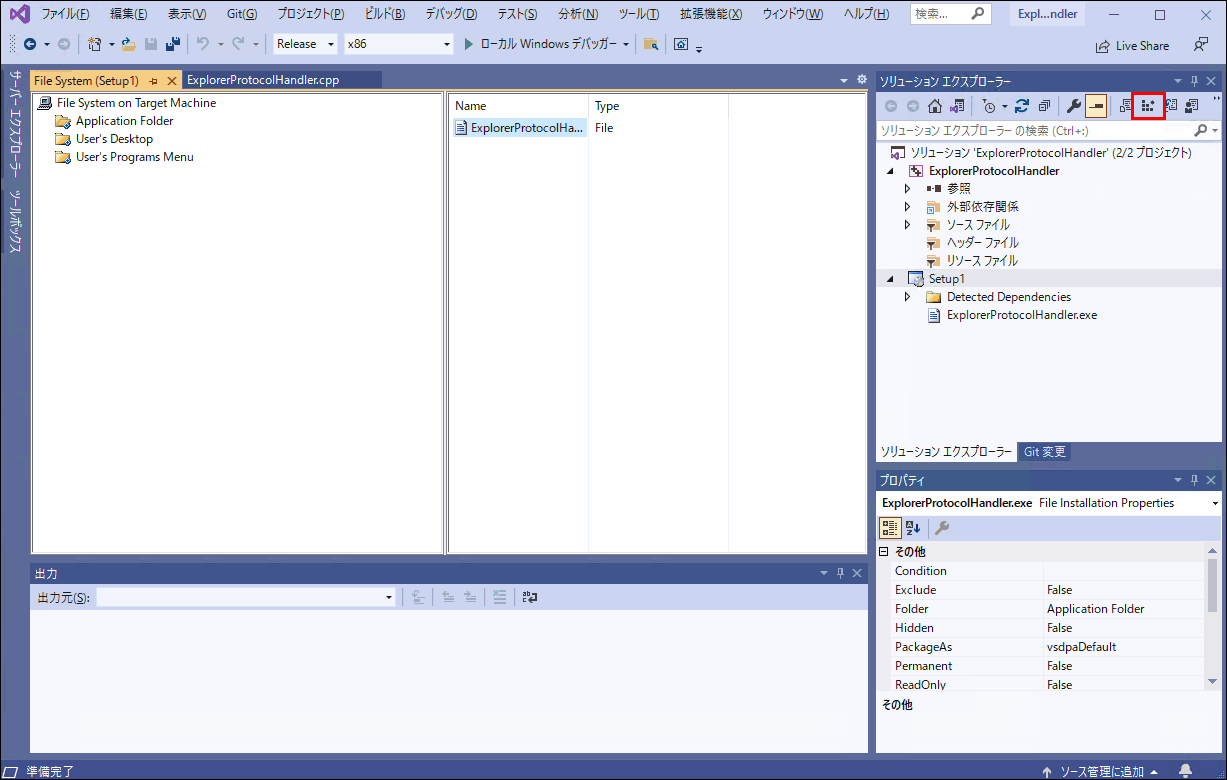The image size is (1227, 780).
Task: Click the find in files folder icon
Action: click(x=651, y=44)
